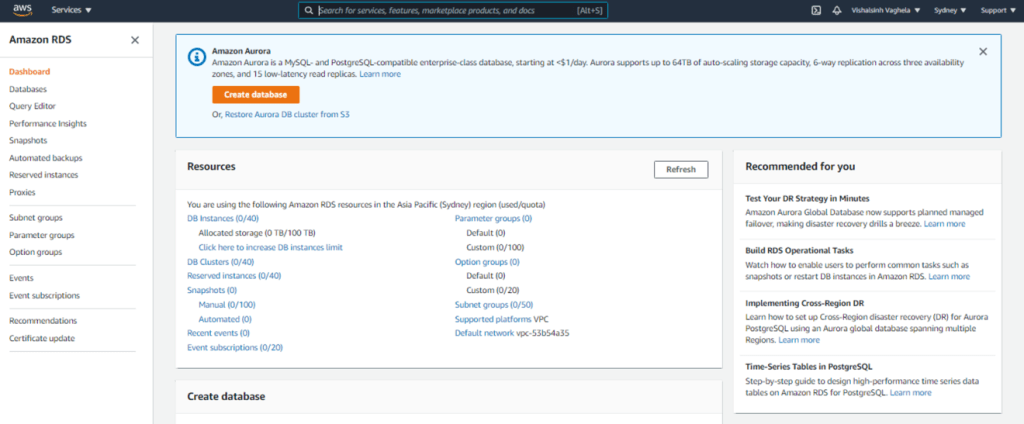Select Snapshots from the left navigation
1024x424 pixels.
tap(28, 140)
